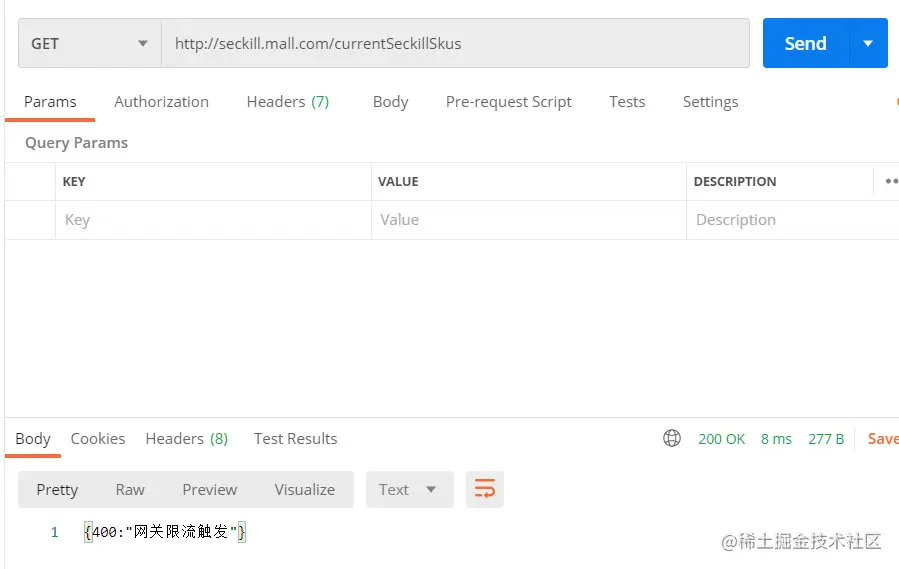Image resolution: width=899 pixels, height=569 pixels.
Task: Select the Visualize view
Action: pos(304,490)
